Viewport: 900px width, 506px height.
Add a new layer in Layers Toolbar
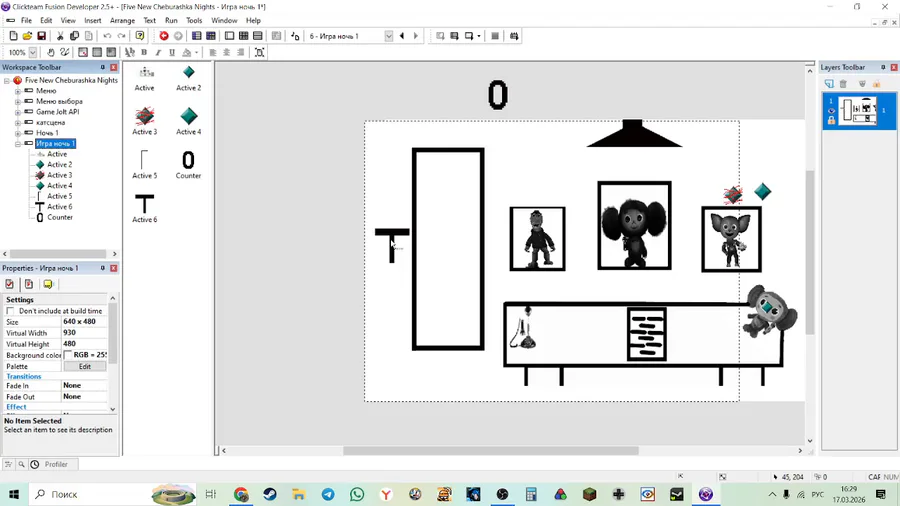(829, 84)
